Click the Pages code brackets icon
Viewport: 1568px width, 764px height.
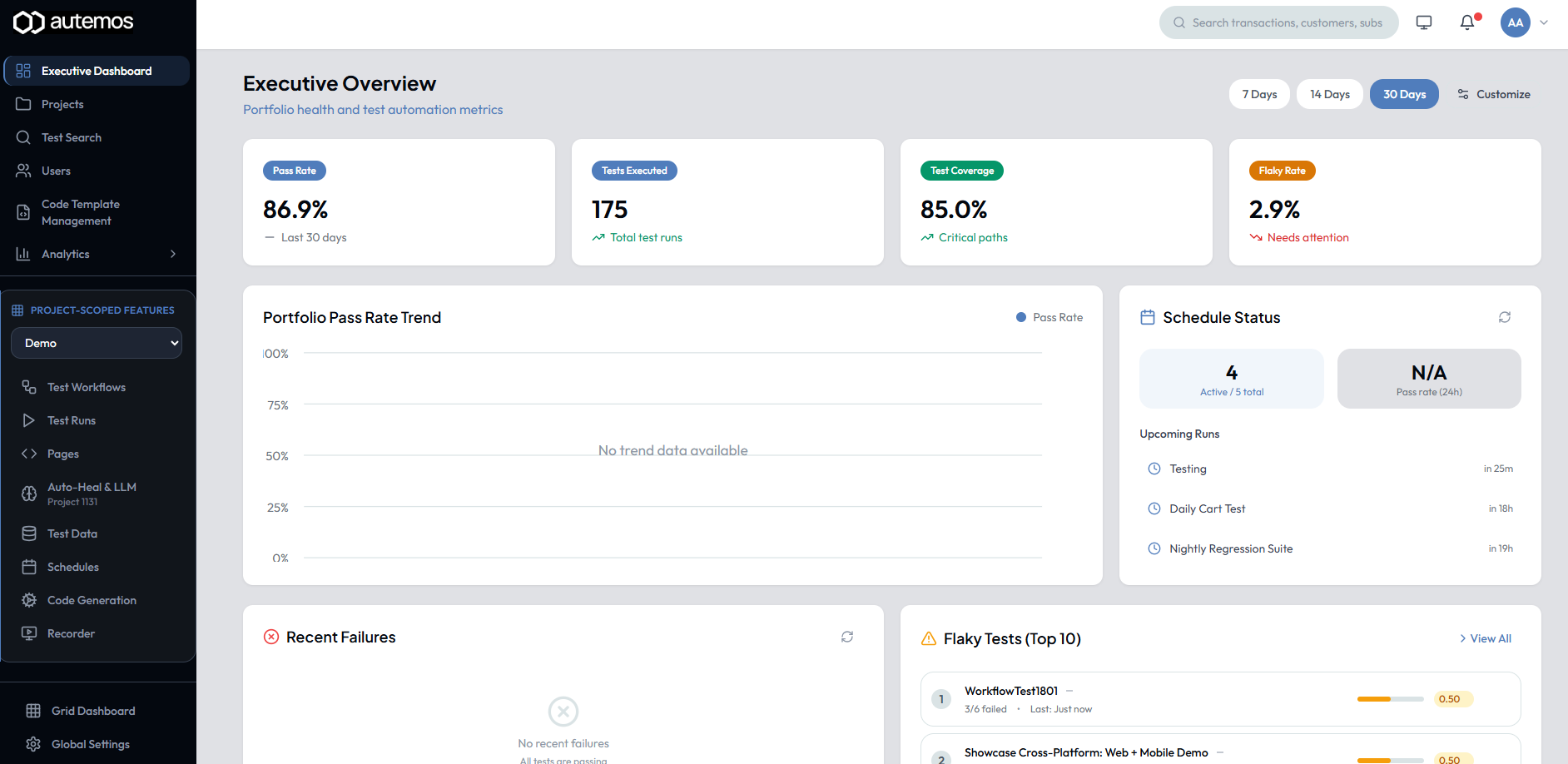[x=29, y=454]
